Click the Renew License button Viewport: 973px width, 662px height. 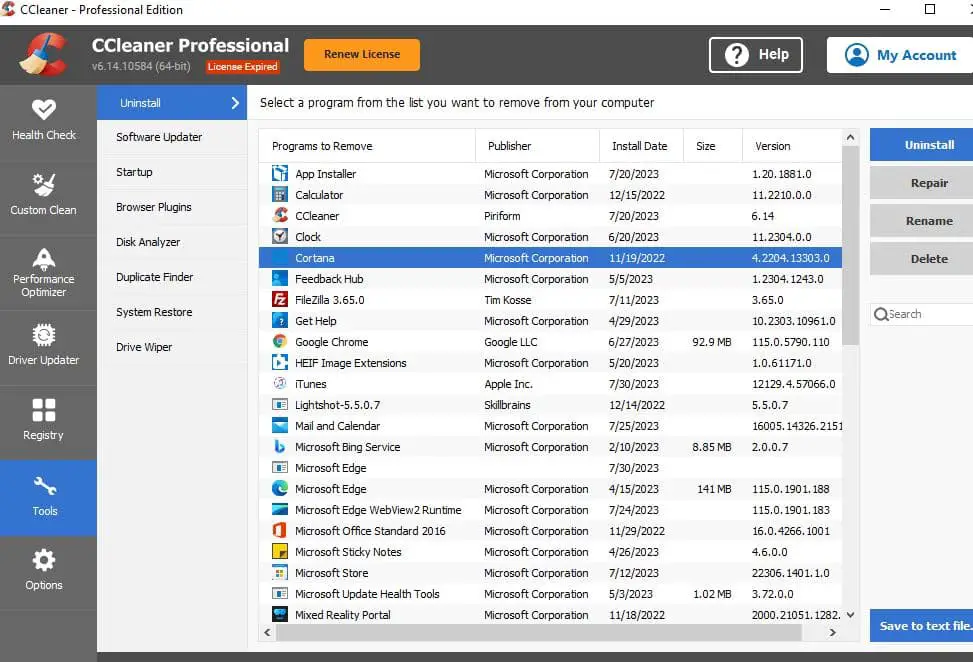pos(361,55)
